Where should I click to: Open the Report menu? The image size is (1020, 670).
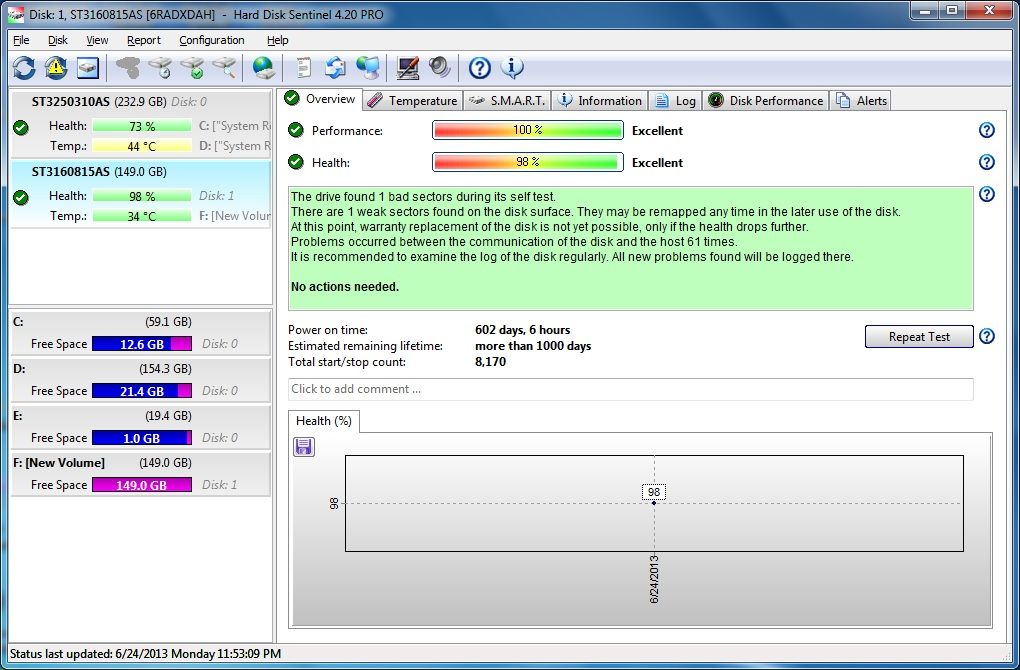tap(144, 40)
